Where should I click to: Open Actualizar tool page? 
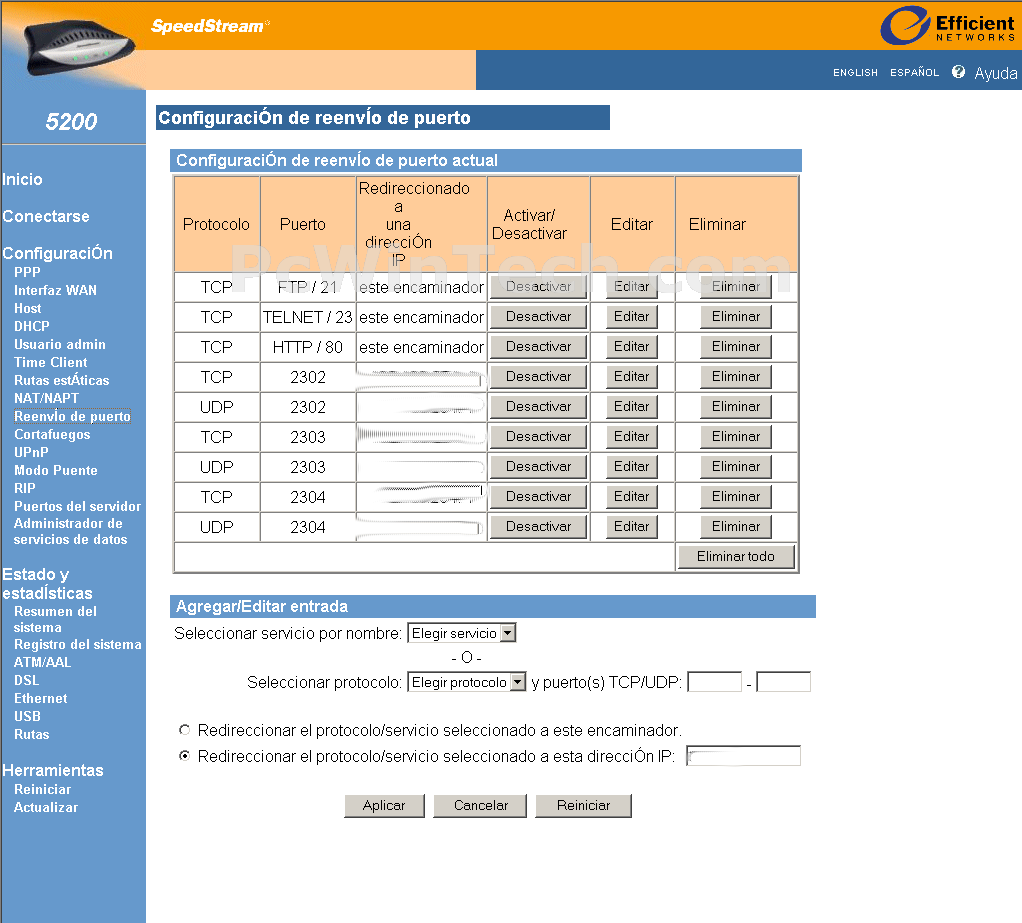tap(46, 807)
